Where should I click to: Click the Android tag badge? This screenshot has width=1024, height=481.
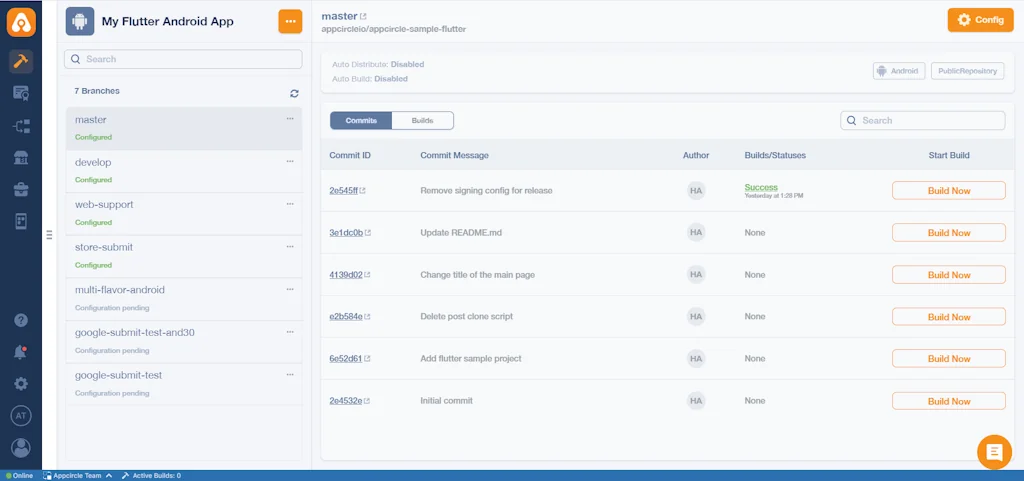[x=899, y=71]
